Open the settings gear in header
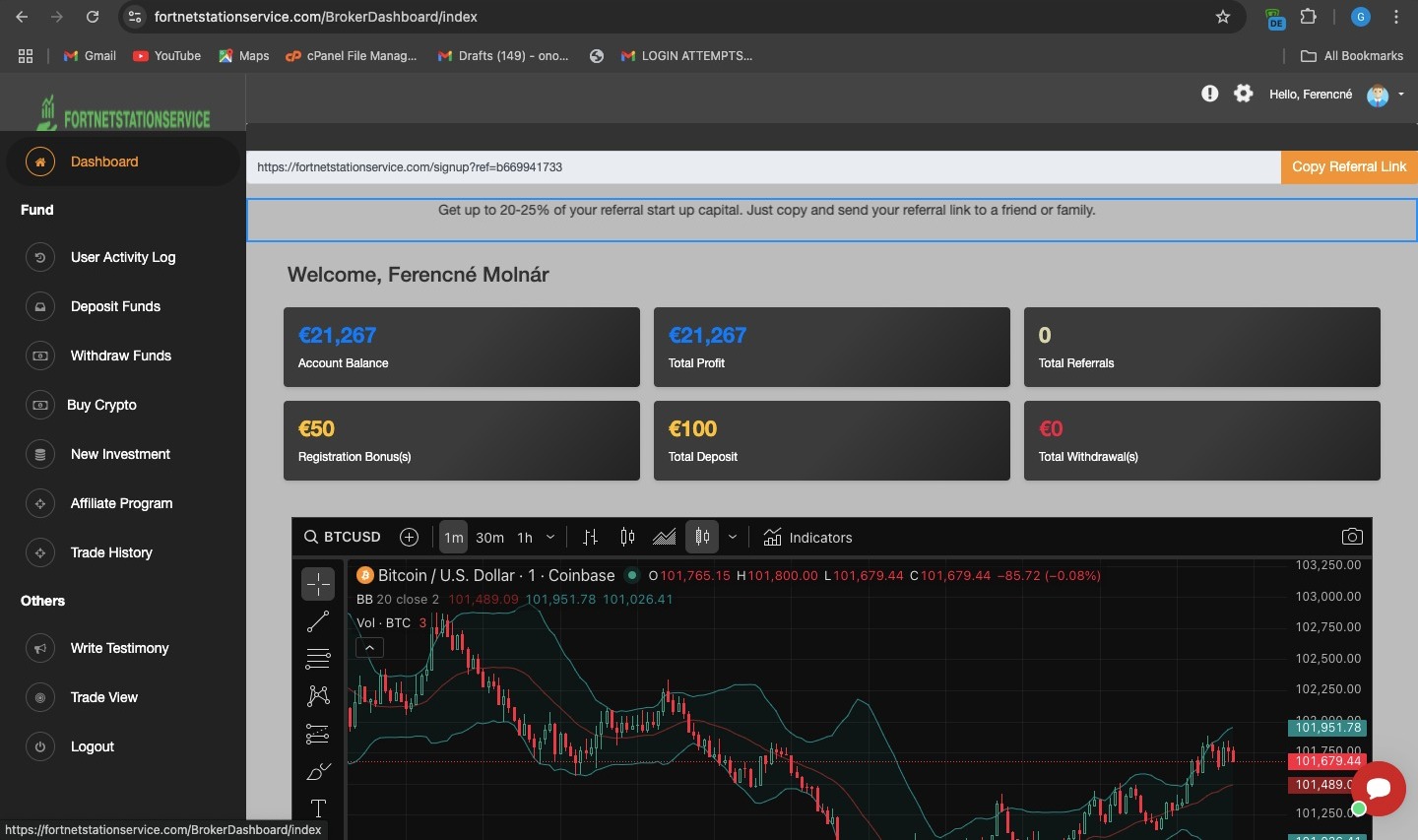 point(1244,94)
